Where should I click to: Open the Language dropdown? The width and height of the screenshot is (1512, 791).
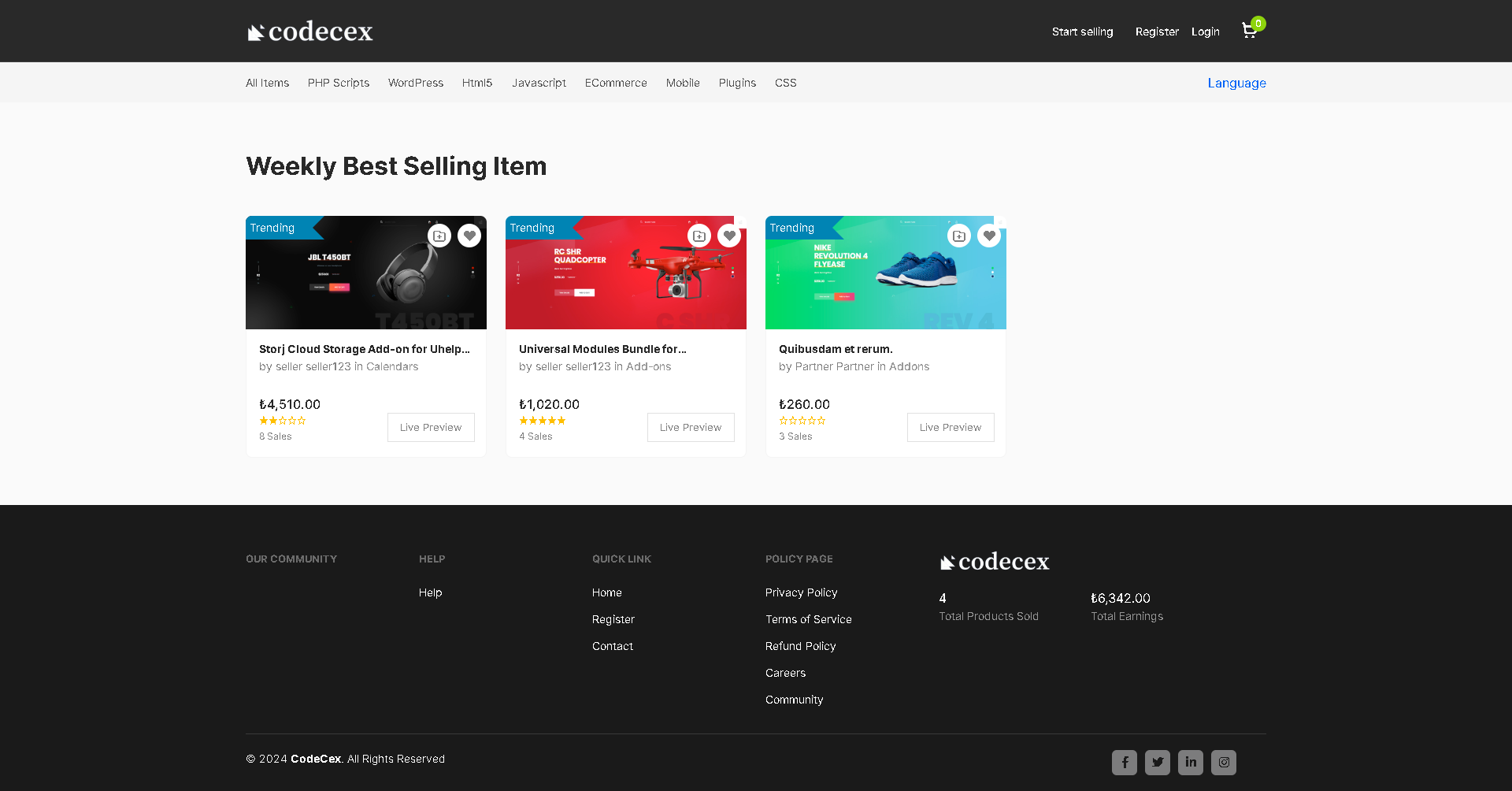click(1236, 83)
